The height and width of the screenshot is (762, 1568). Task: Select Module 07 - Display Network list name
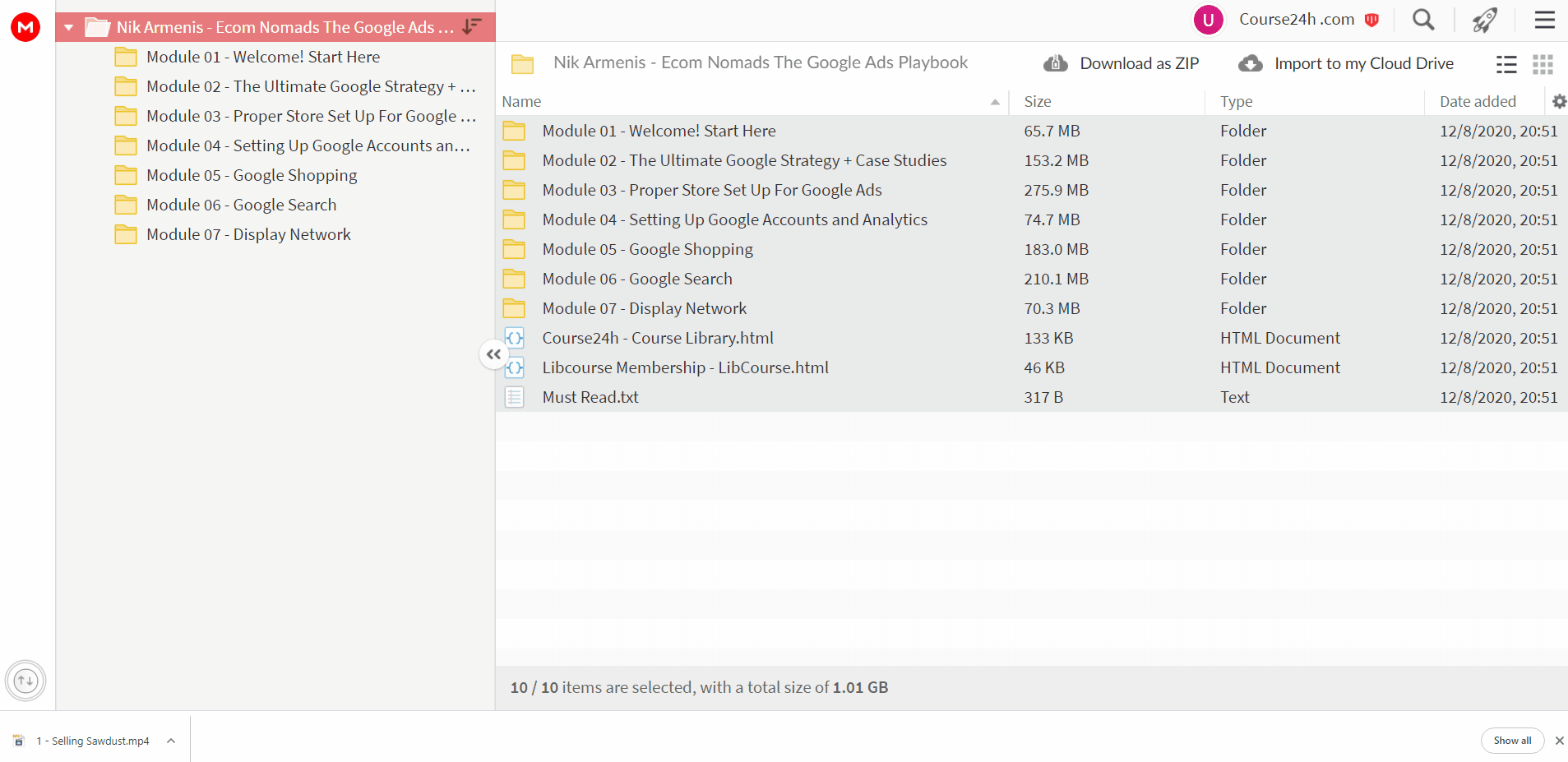coord(645,308)
